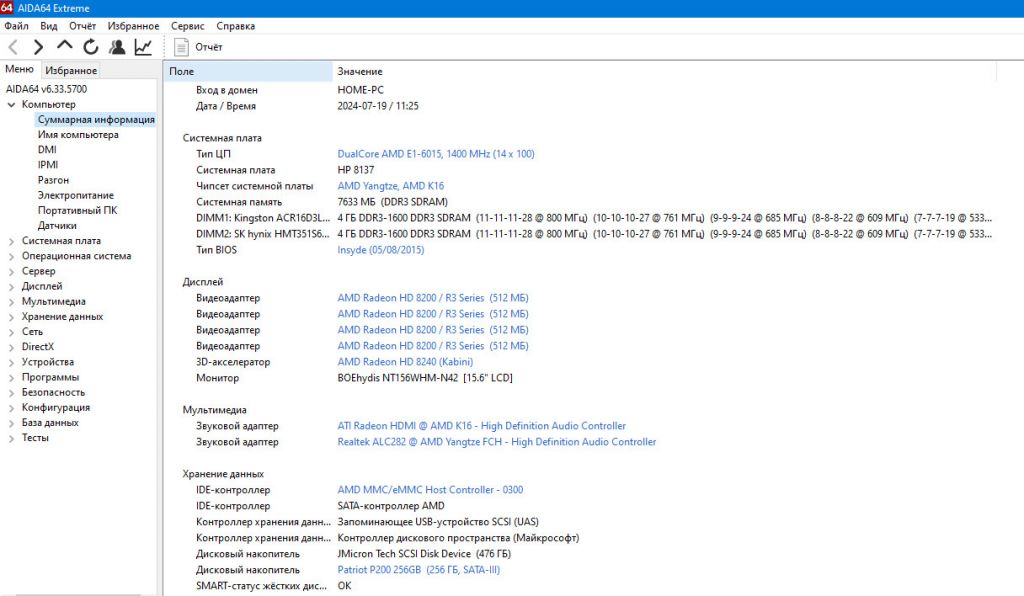The height and width of the screenshot is (596, 1024).
Task: Open the Patriot P200 256GB drive link
Action: [x=419, y=570]
